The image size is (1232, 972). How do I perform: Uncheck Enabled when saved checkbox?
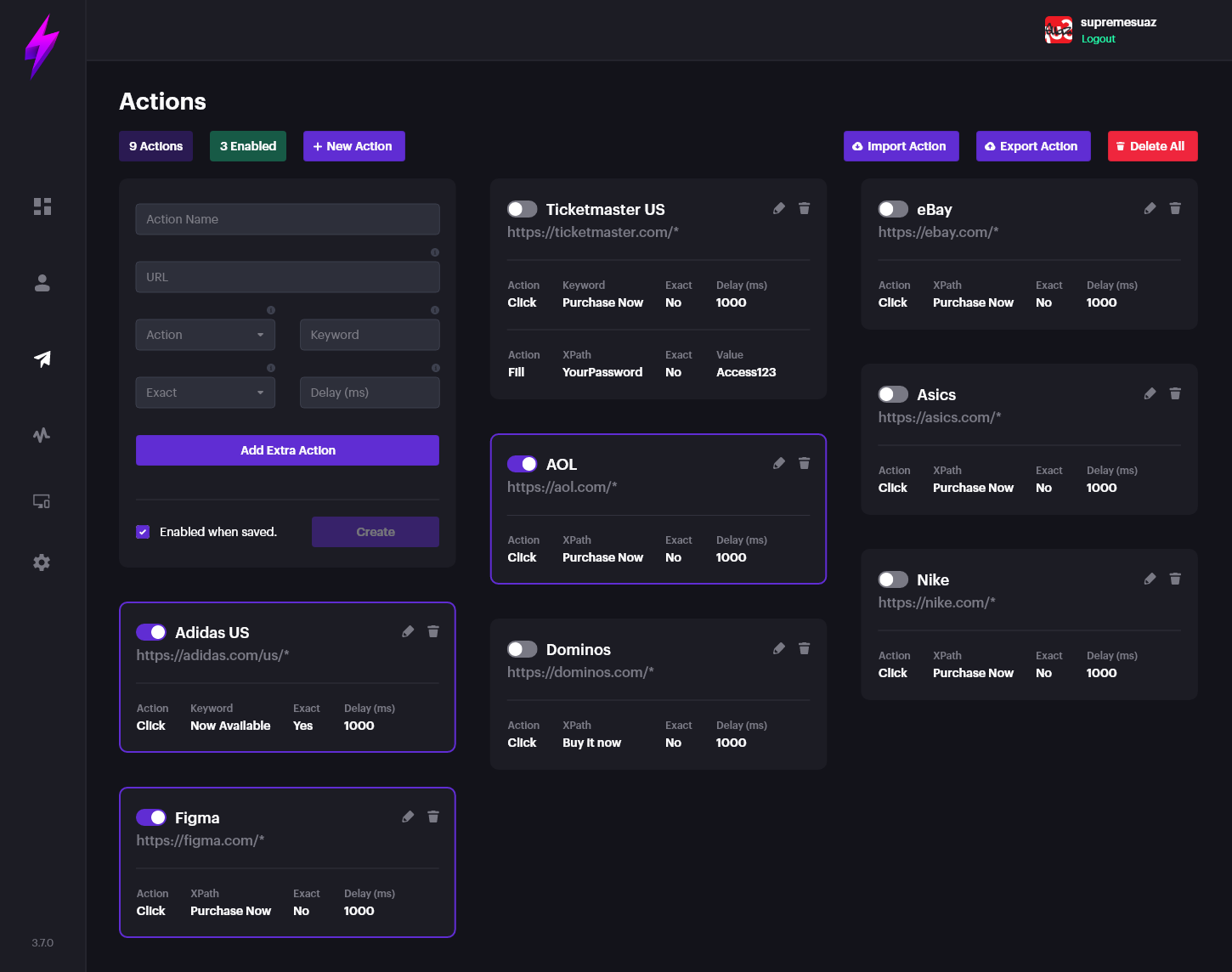(143, 532)
